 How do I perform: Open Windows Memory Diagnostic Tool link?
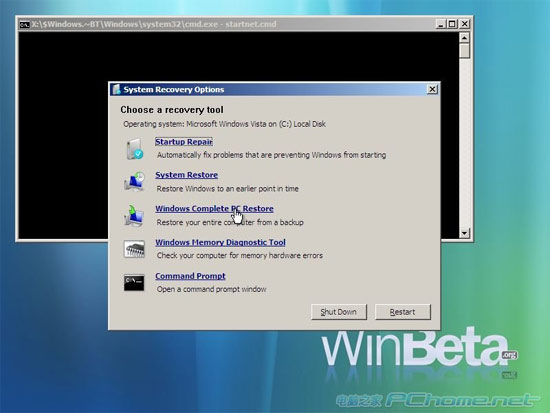(220, 242)
